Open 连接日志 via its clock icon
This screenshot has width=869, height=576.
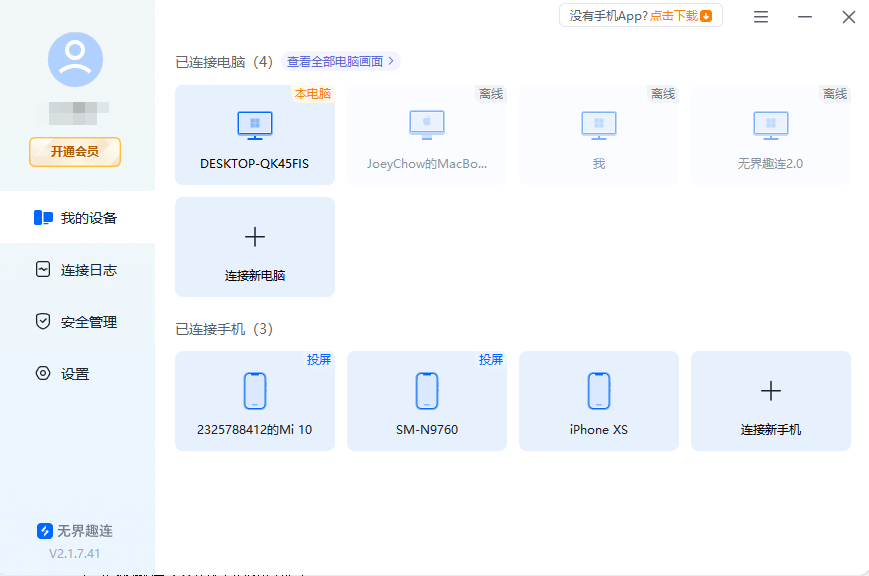click(42, 269)
